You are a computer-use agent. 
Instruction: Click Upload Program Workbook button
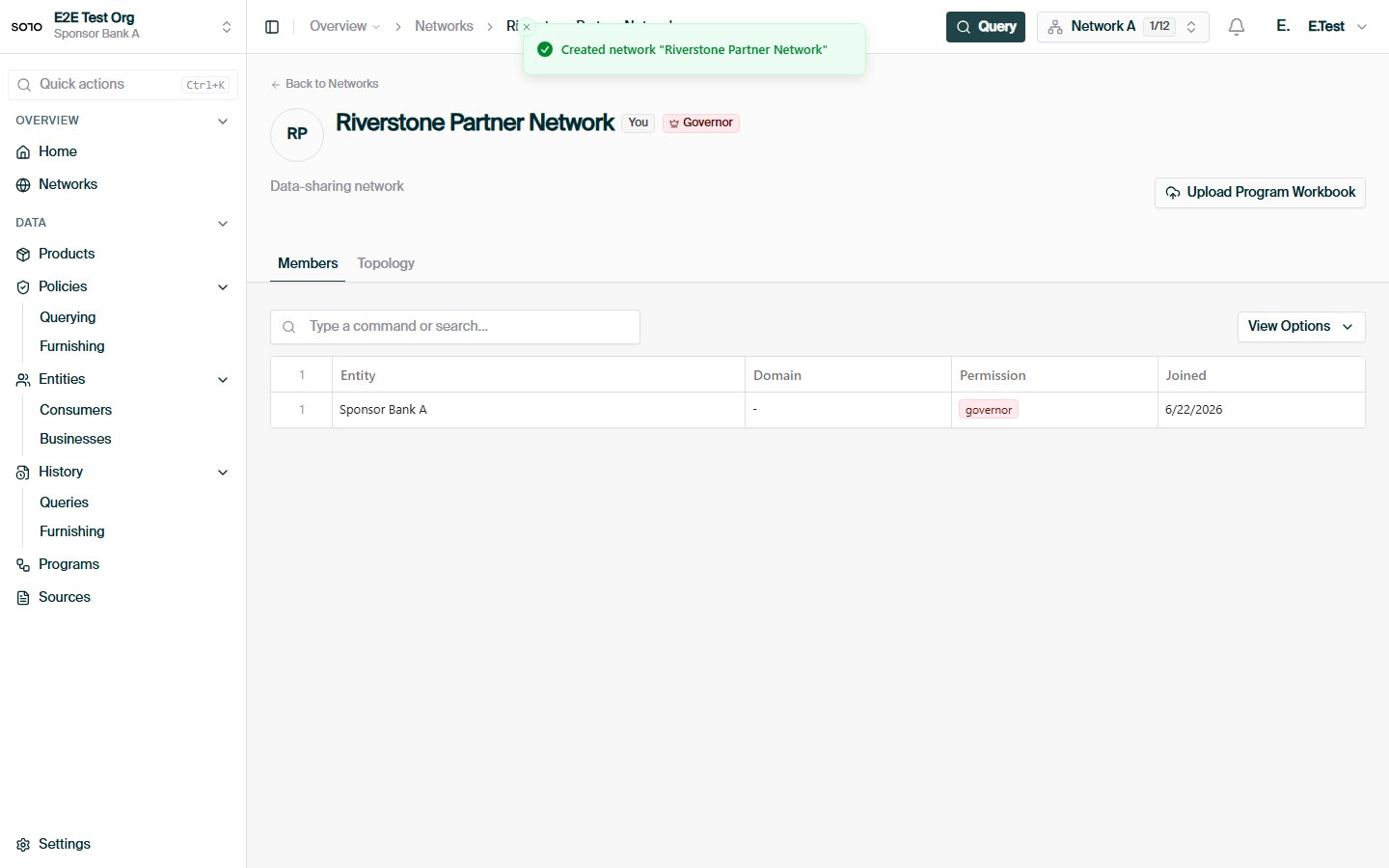click(x=1260, y=192)
